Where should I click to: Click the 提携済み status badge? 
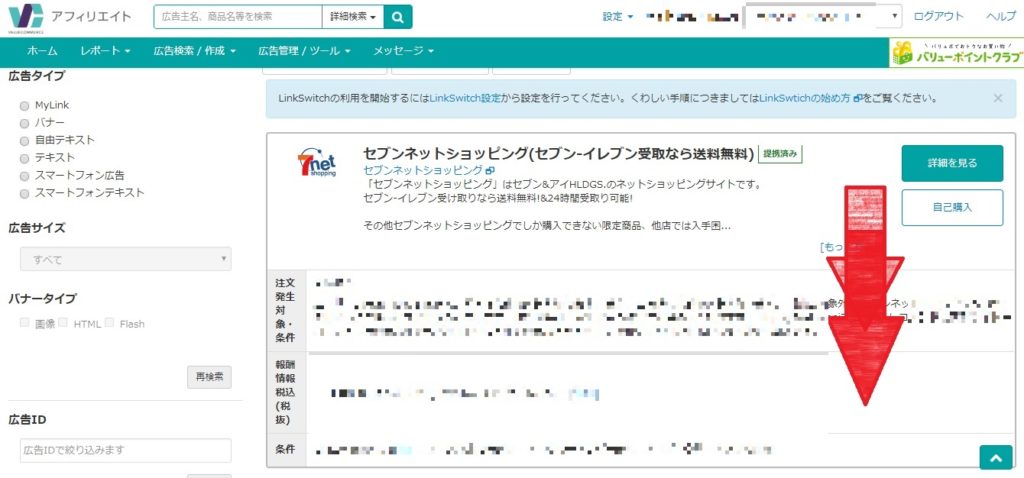780,154
